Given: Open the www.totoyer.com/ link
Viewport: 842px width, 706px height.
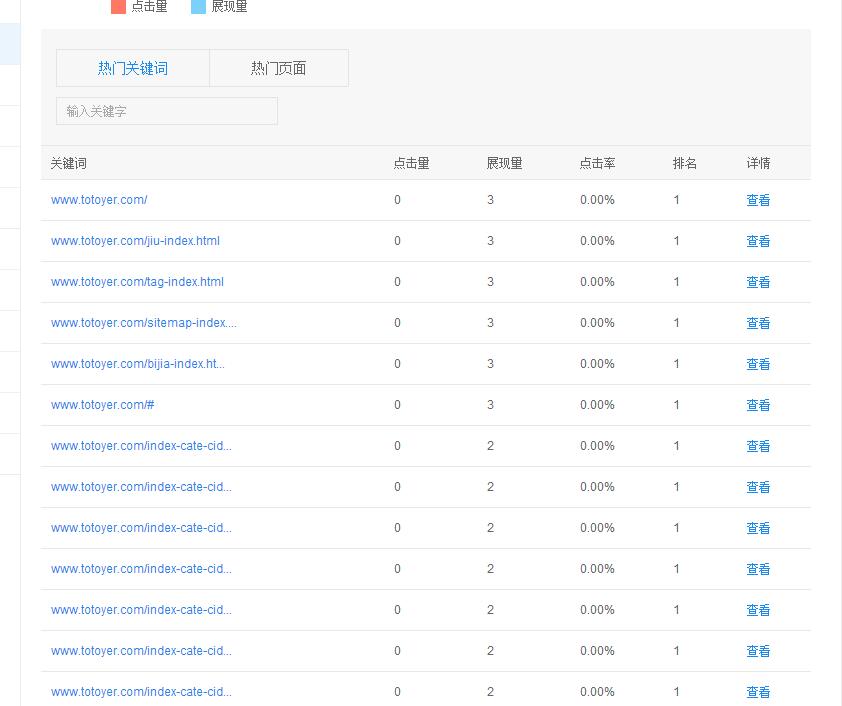Looking at the screenshot, I should [x=99, y=200].
